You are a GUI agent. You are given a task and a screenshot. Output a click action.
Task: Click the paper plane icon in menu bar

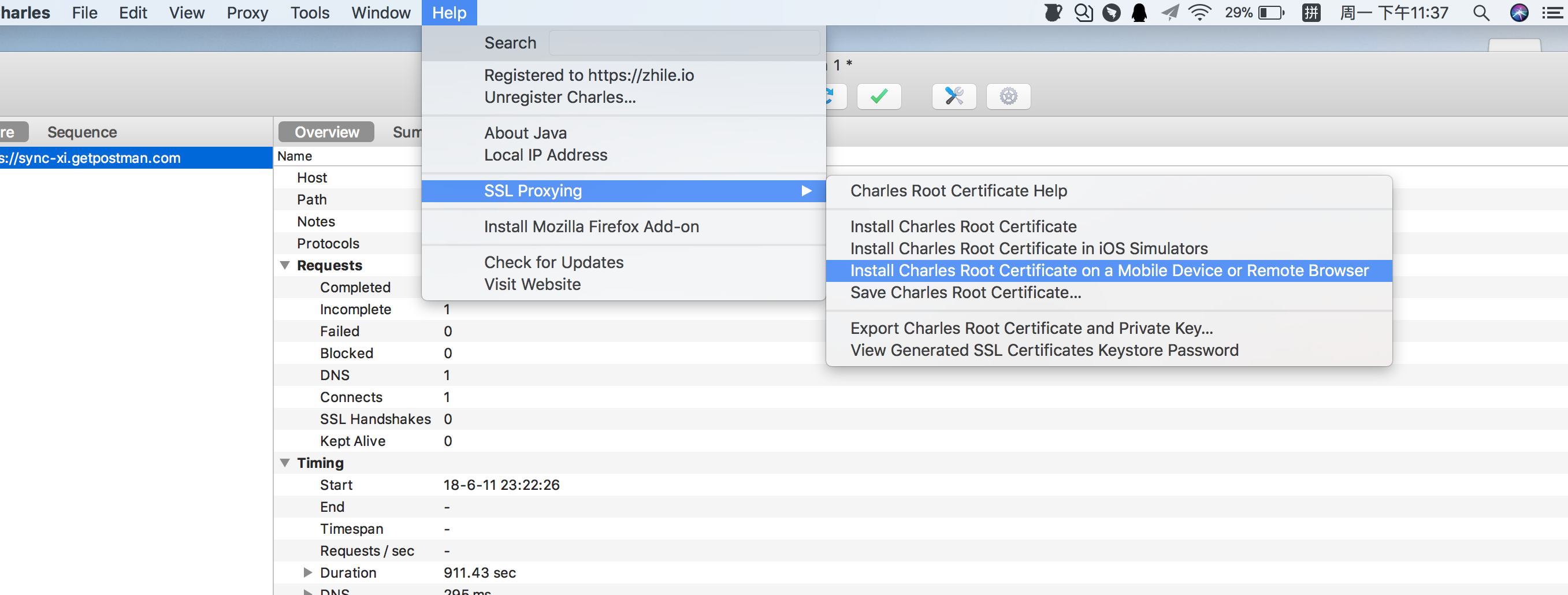tap(1169, 12)
